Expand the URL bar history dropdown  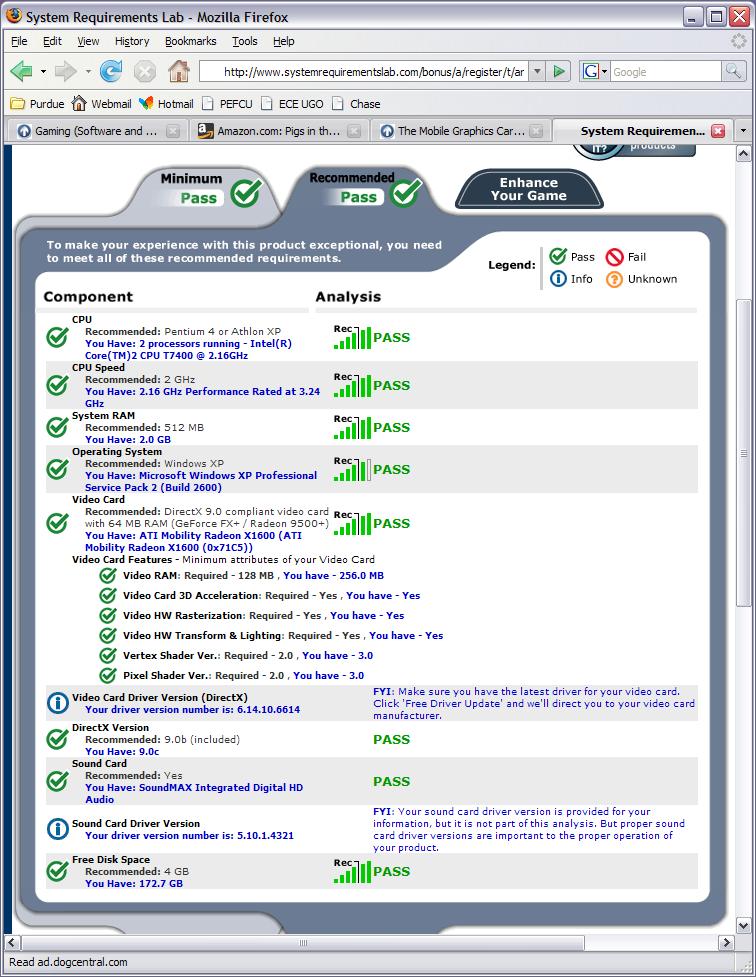[x=537, y=71]
